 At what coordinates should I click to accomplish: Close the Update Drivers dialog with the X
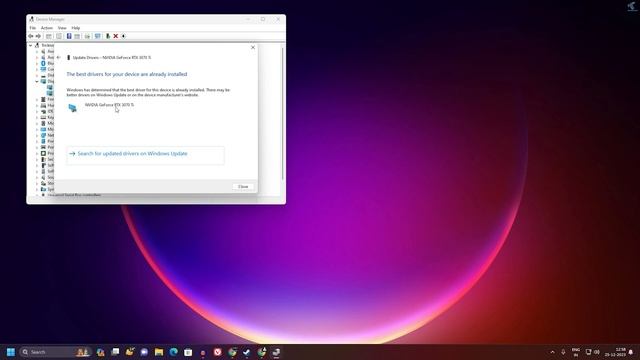(253, 47)
